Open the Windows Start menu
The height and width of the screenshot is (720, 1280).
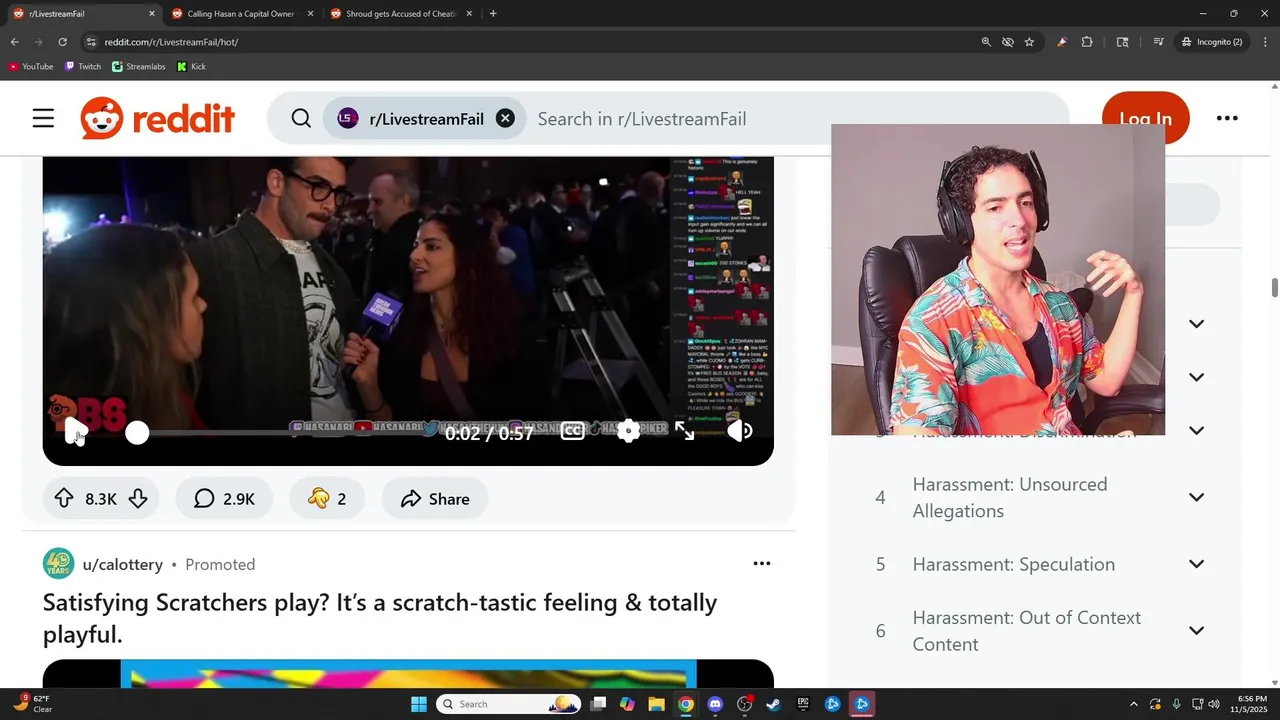point(418,704)
